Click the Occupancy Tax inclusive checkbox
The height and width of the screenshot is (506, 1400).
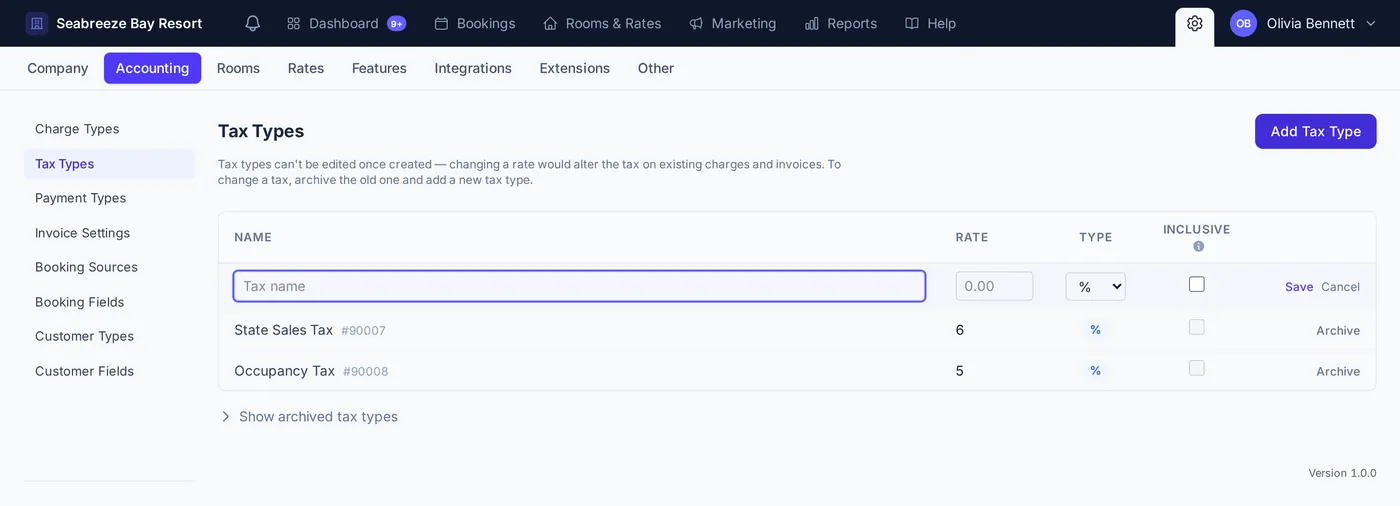(x=1197, y=368)
